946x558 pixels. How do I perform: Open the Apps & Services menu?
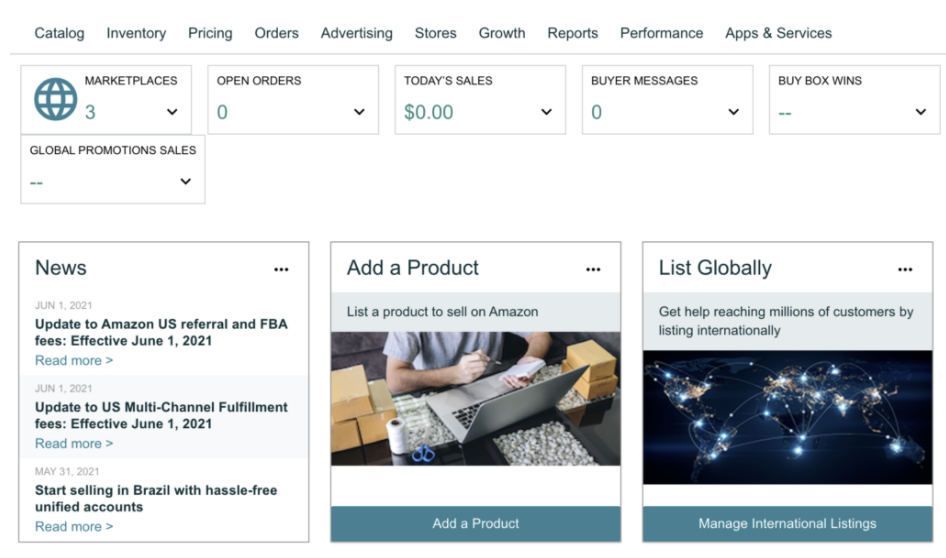(778, 33)
